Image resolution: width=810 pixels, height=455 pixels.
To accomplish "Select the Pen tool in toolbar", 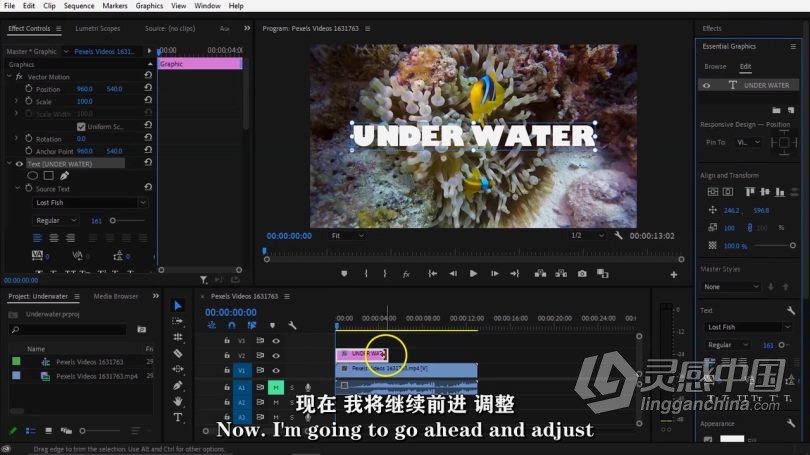I will click(x=178, y=385).
